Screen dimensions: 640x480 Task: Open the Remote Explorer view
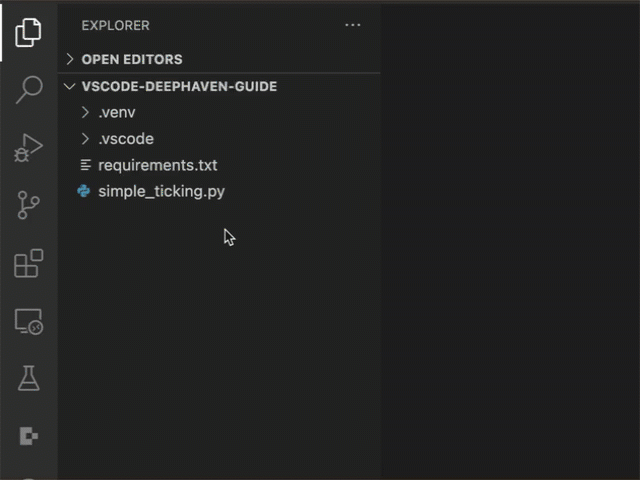coord(28,322)
